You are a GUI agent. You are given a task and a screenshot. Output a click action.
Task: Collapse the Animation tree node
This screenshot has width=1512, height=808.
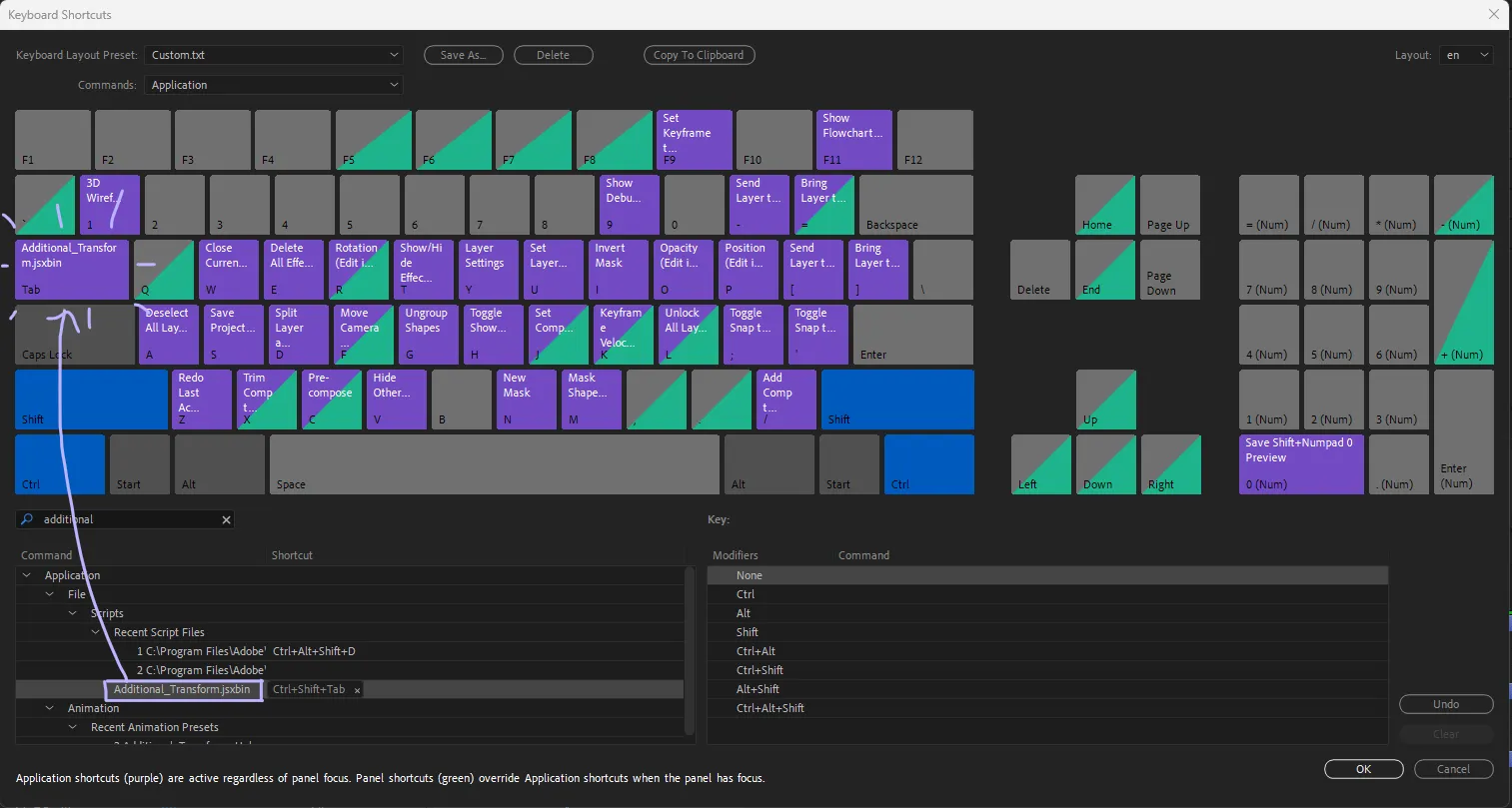(x=50, y=708)
